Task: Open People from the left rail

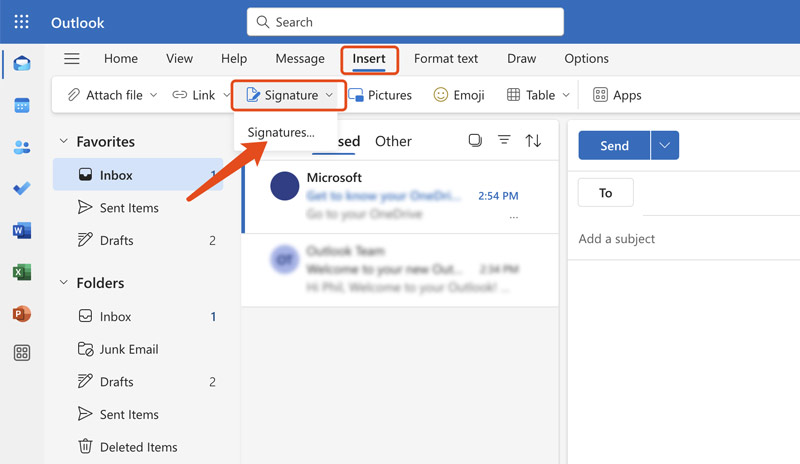Action: point(22,148)
